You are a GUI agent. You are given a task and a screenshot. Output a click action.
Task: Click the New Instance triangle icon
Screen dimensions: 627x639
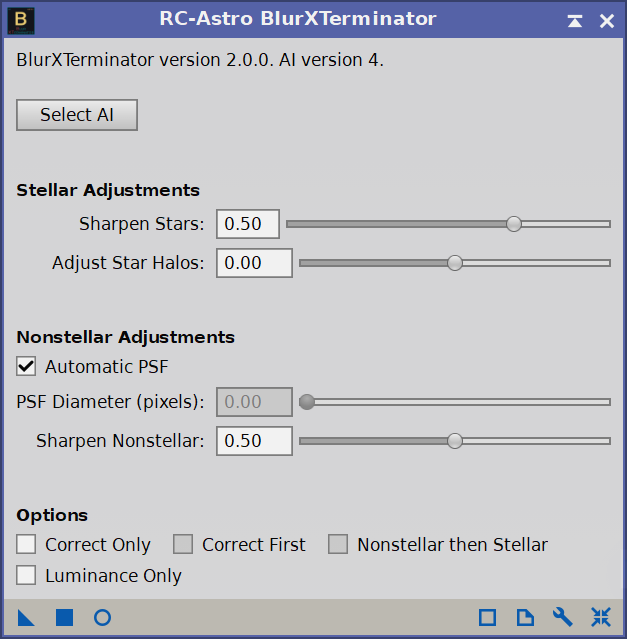pos(26,617)
